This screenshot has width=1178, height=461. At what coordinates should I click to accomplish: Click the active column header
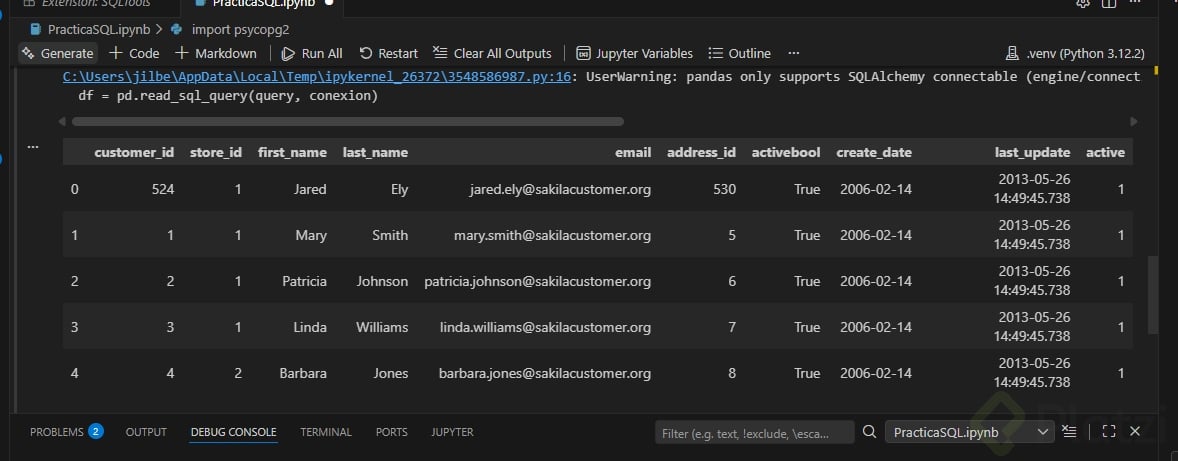[x=1105, y=152]
